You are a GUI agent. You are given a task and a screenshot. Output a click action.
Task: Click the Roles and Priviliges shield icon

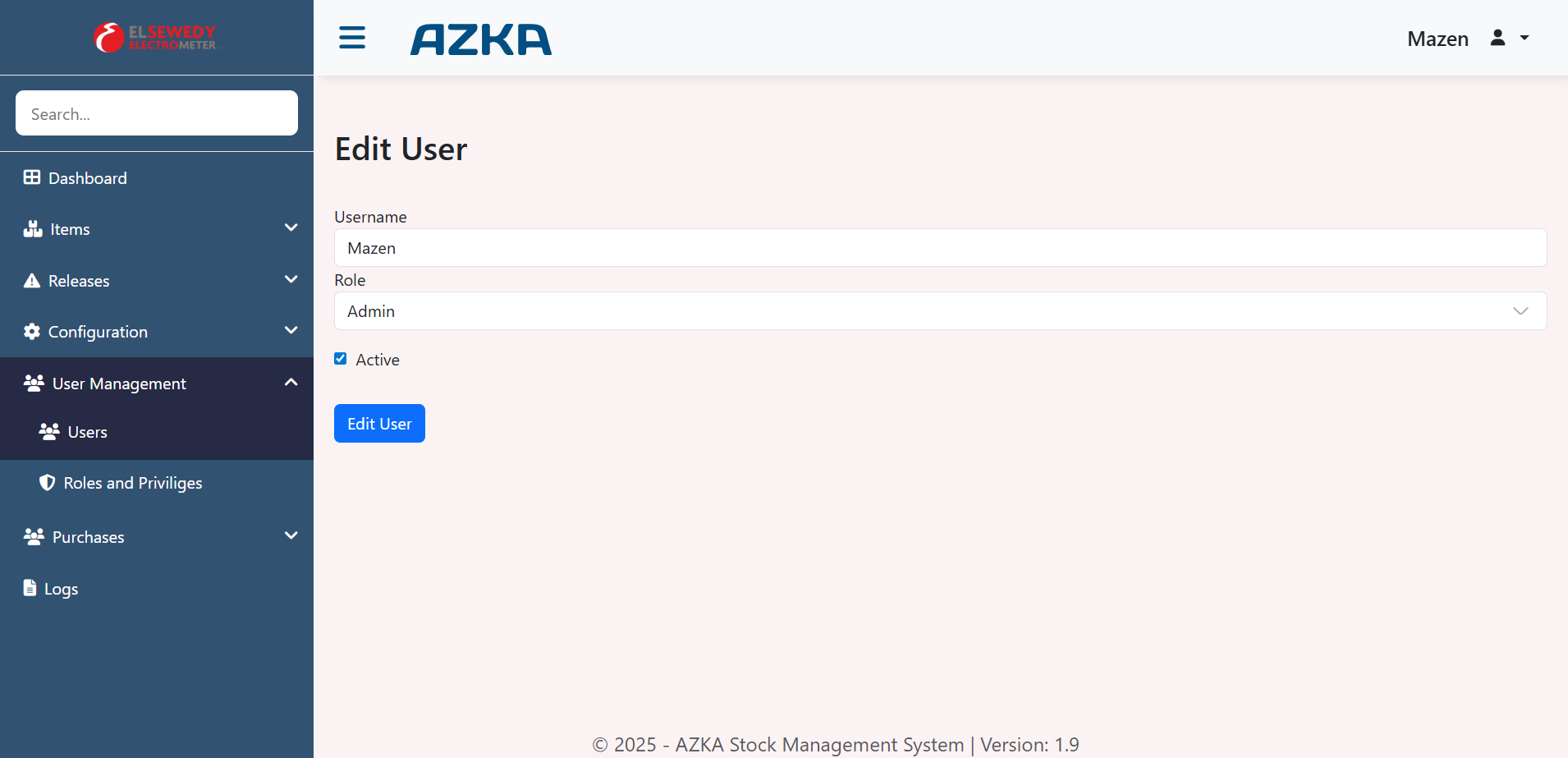(48, 483)
